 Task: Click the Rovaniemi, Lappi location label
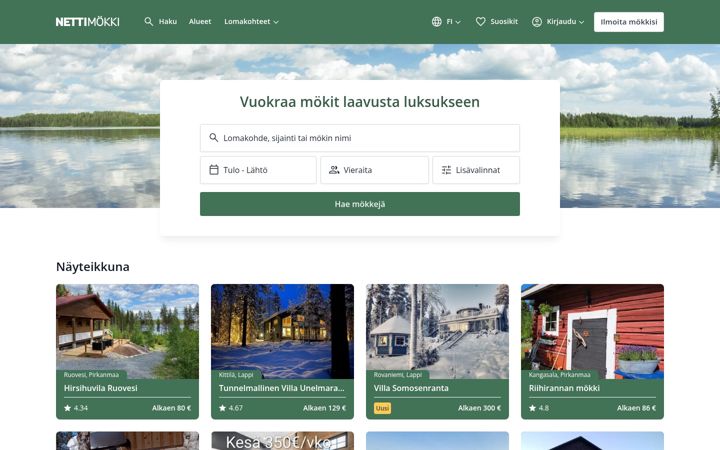tap(398, 375)
